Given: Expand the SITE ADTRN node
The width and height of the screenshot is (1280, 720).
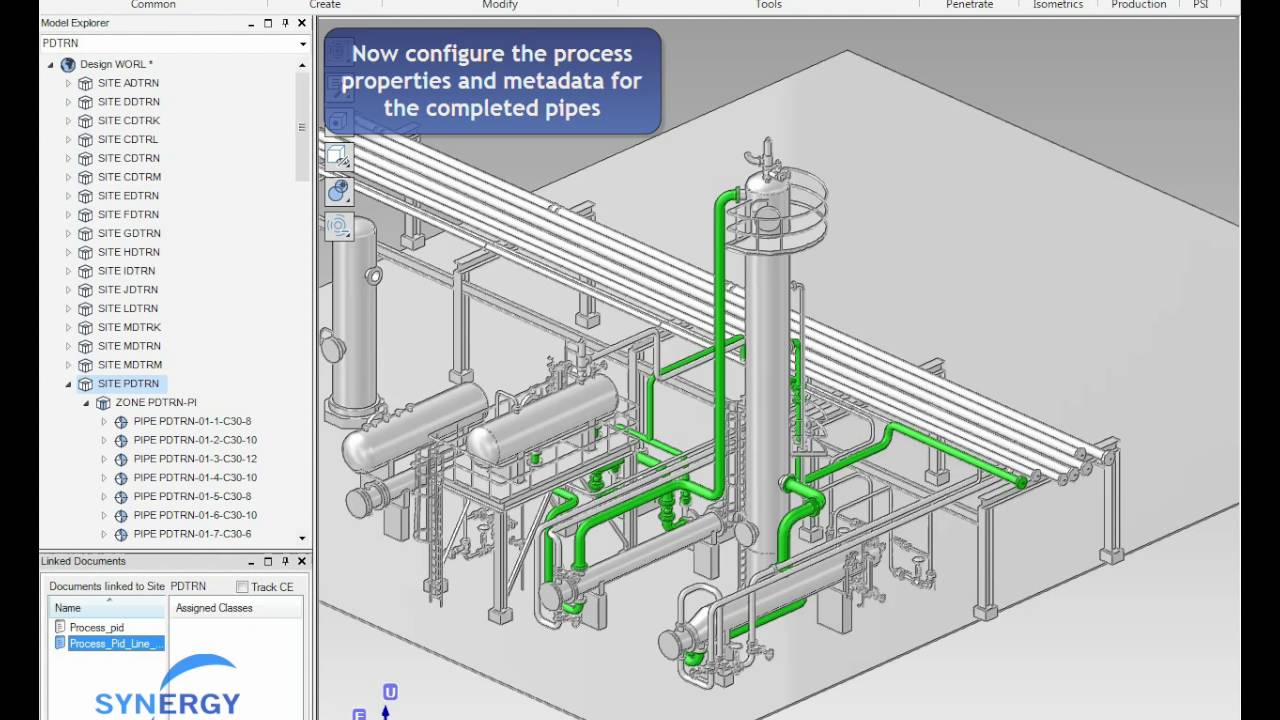Looking at the screenshot, I should pyautogui.click(x=68, y=83).
